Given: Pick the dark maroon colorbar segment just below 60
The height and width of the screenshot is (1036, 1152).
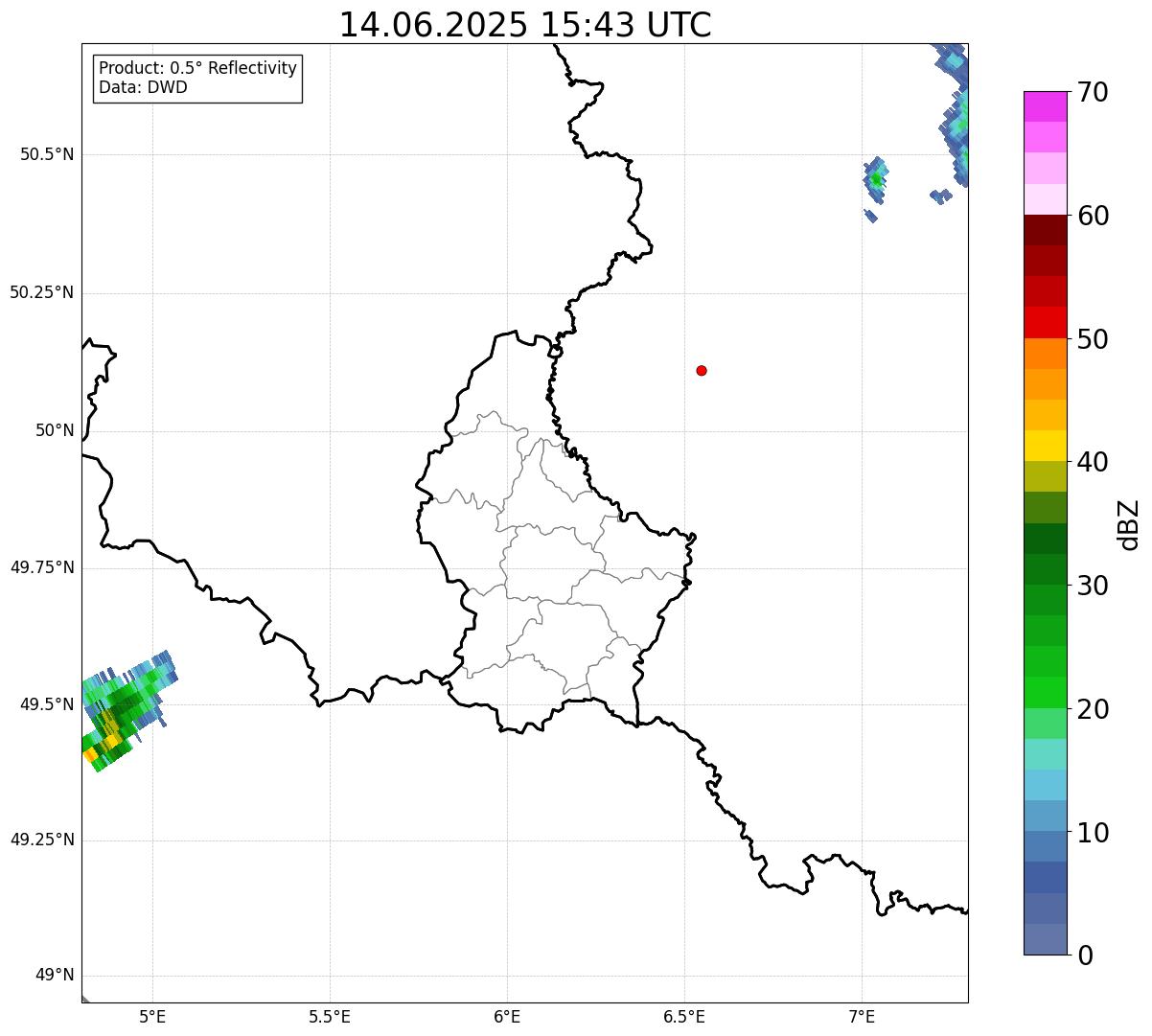Looking at the screenshot, I should 1045,230.
